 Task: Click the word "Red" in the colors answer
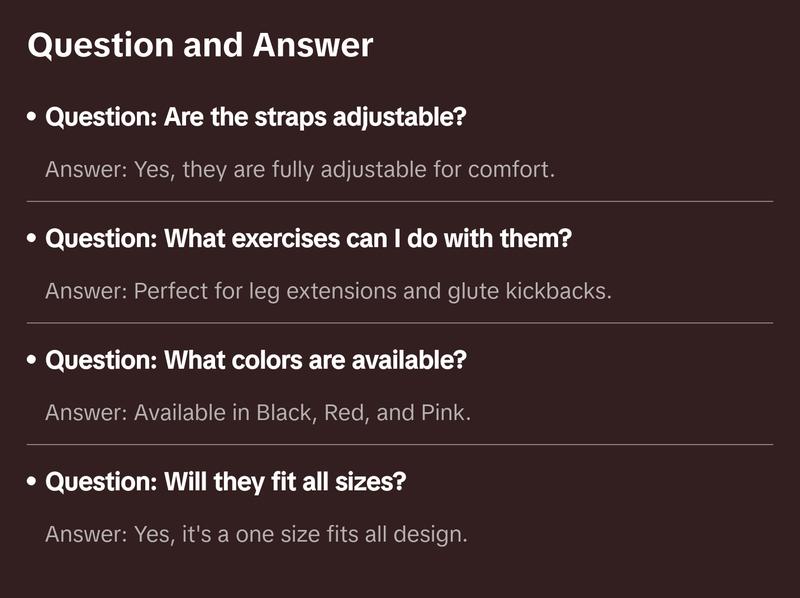point(345,413)
